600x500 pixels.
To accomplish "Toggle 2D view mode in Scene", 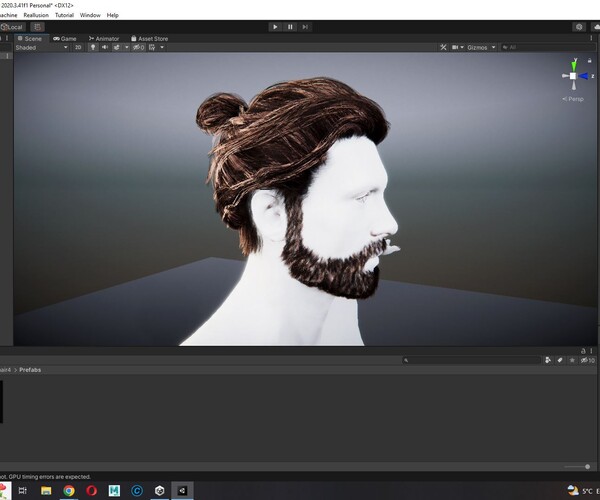I will coord(78,47).
